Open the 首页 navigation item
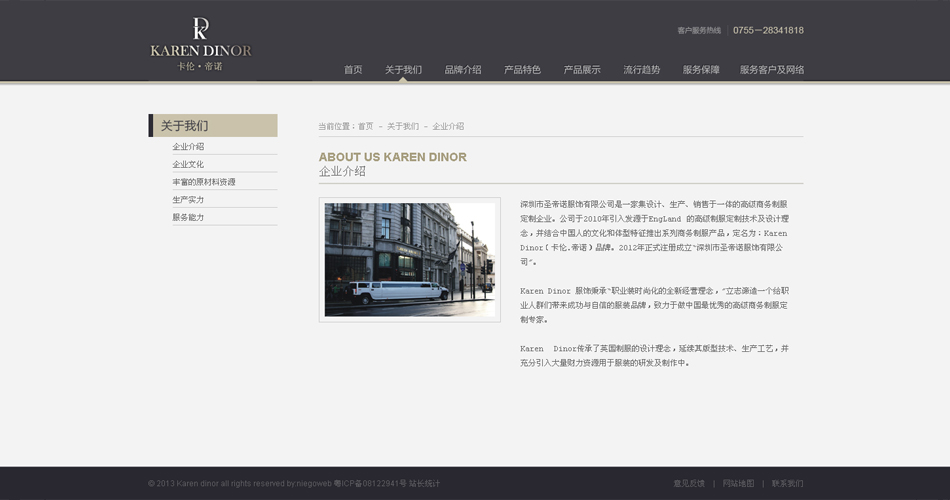The image size is (950, 500). 353,70
